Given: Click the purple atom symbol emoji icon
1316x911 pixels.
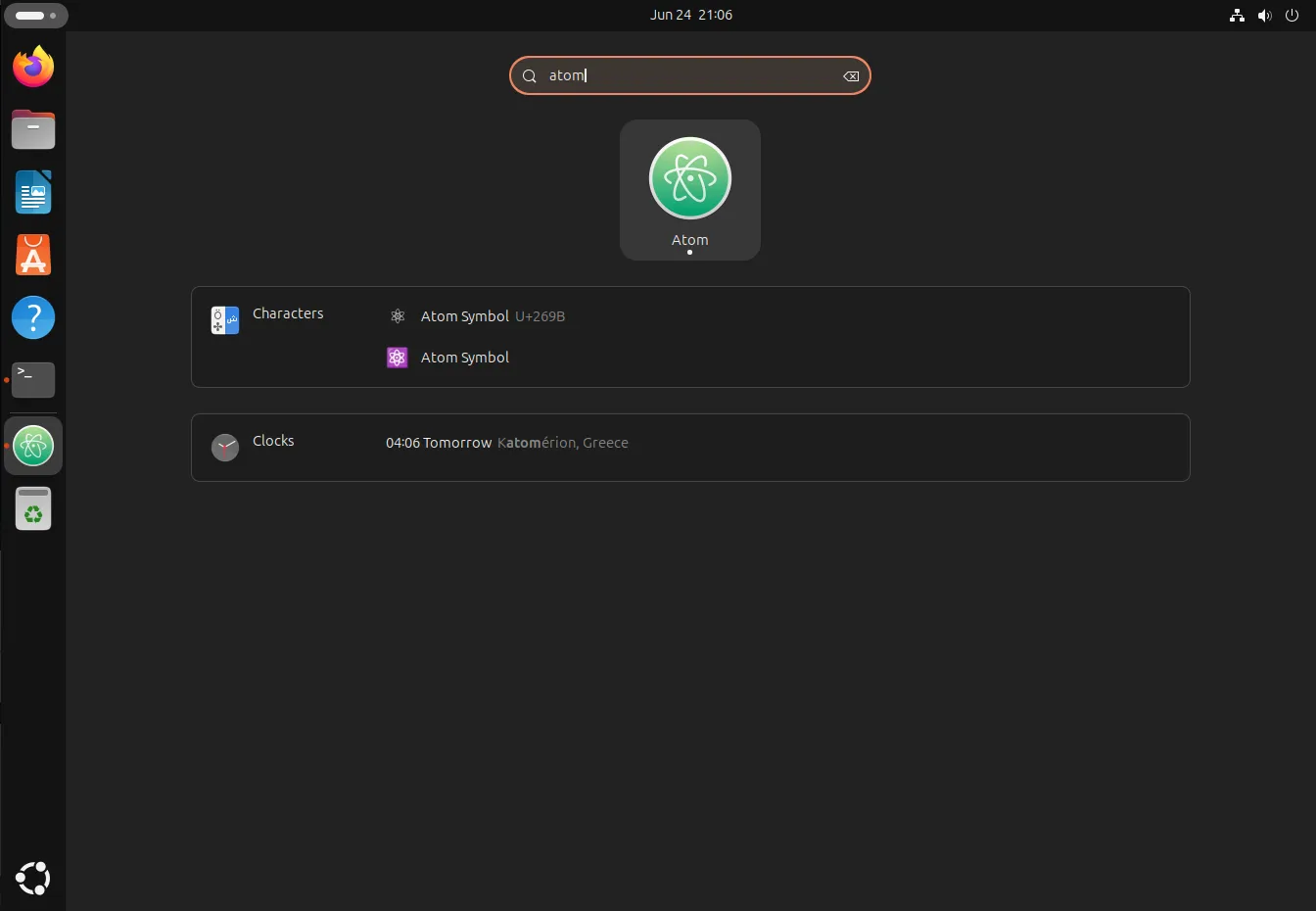Looking at the screenshot, I should coord(397,358).
